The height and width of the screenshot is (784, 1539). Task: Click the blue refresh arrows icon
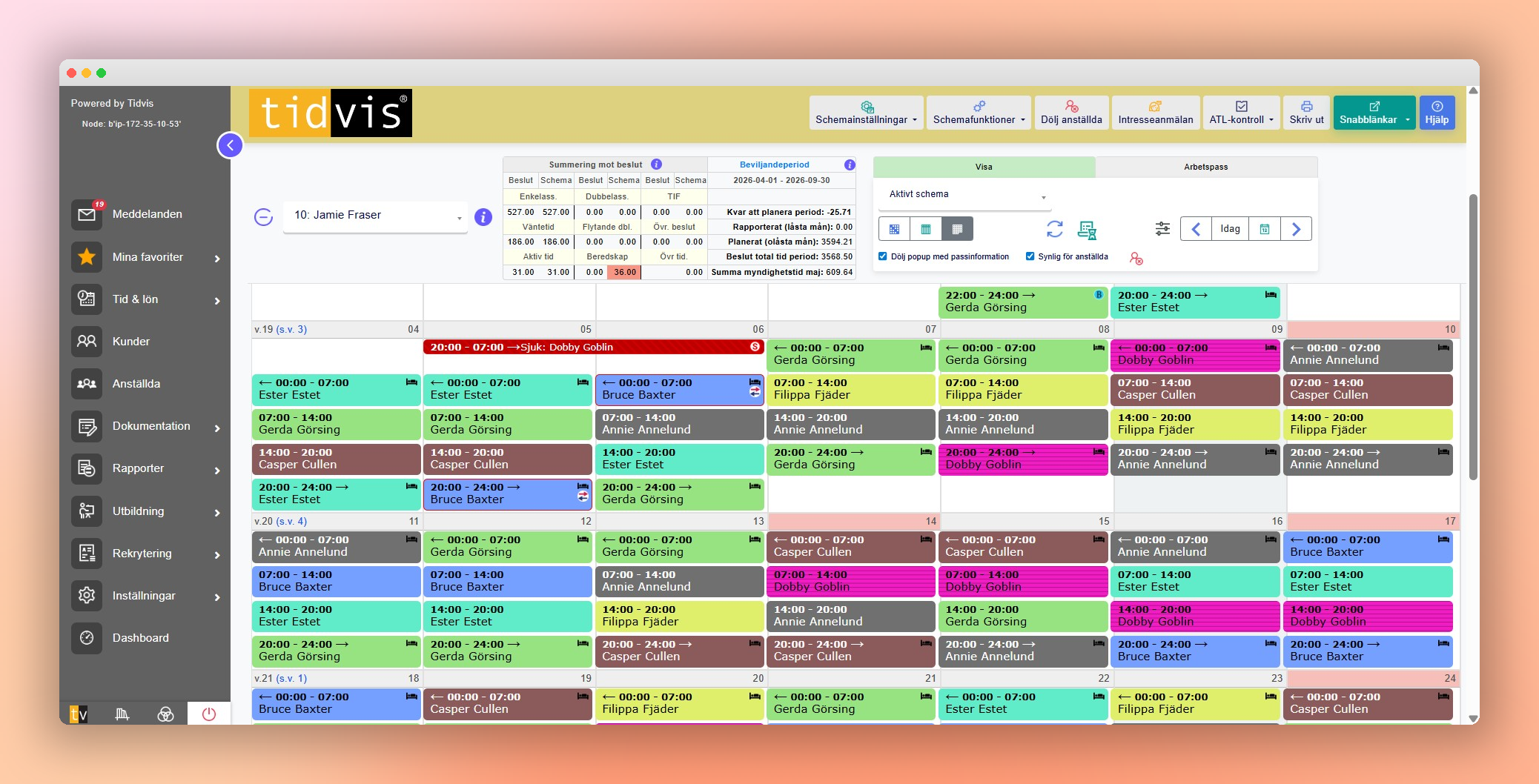point(1055,229)
